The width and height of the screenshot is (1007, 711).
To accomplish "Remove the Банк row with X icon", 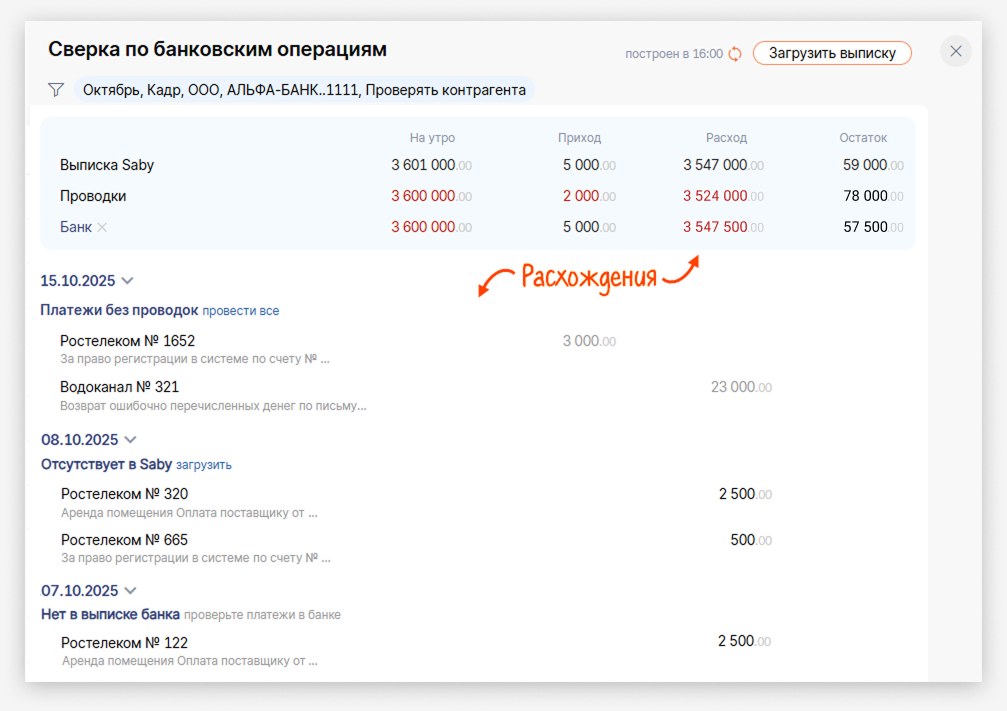I will (x=102, y=227).
